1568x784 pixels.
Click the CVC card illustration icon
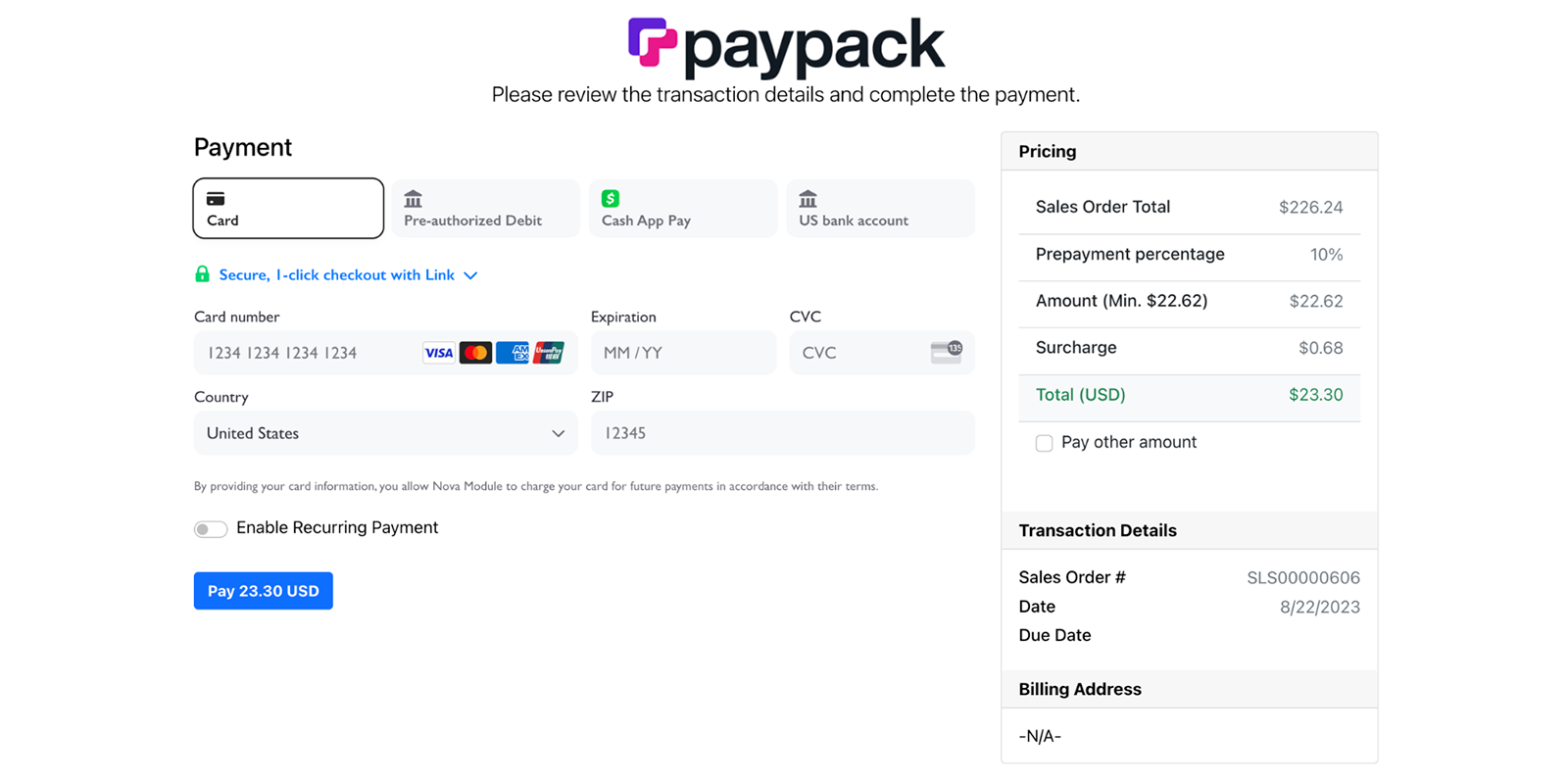pyautogui.click(x=945, y=351)
